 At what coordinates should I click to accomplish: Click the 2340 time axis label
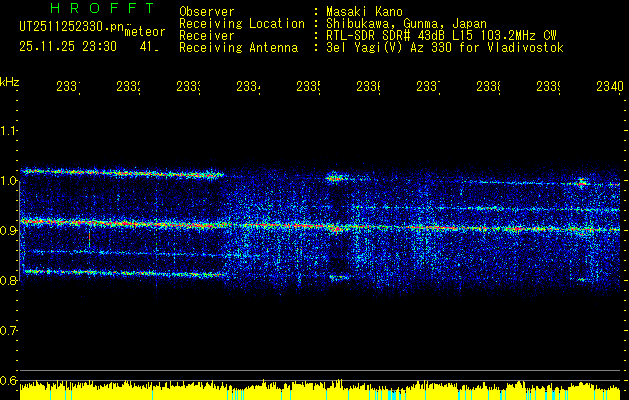click(610, 87)
